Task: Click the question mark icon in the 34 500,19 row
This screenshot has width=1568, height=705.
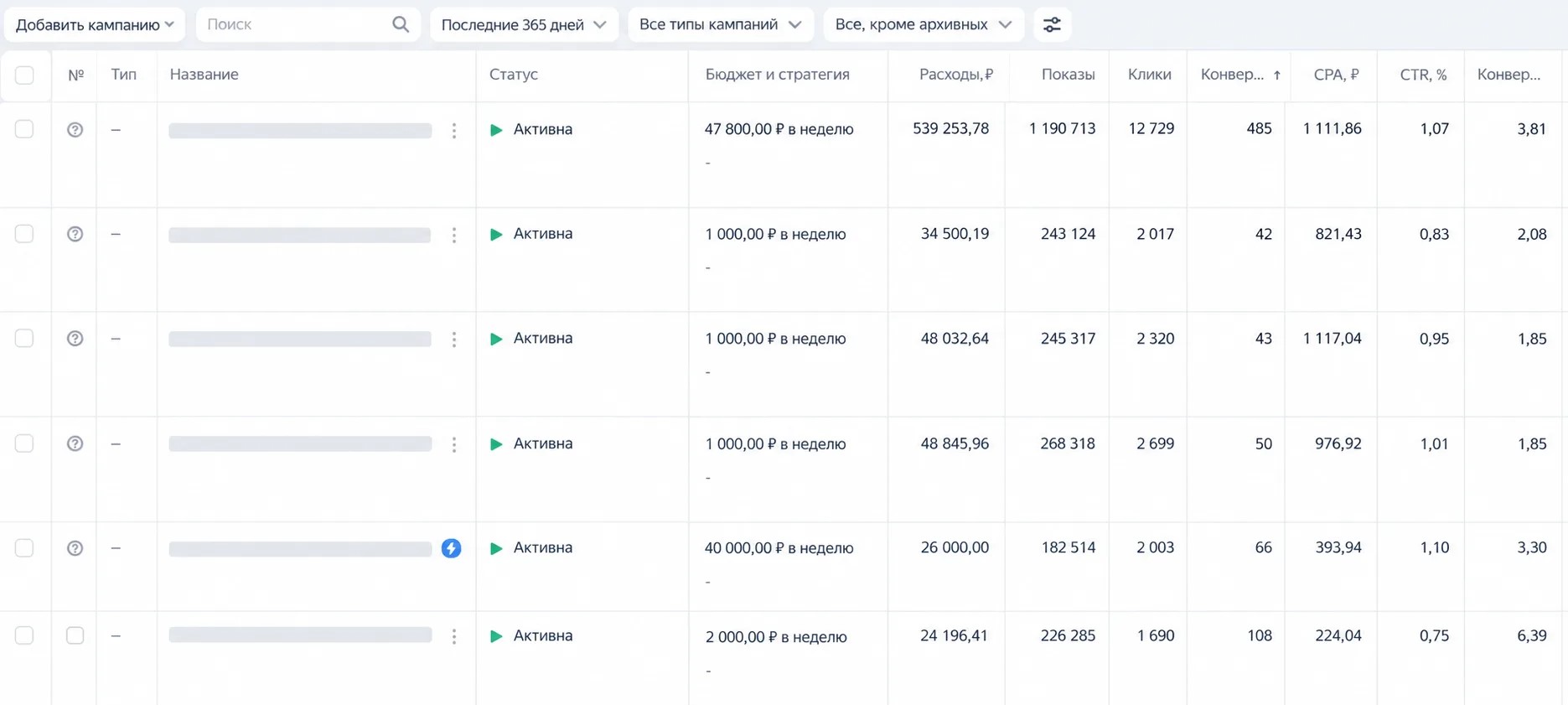Action: [x=75, y=234]
